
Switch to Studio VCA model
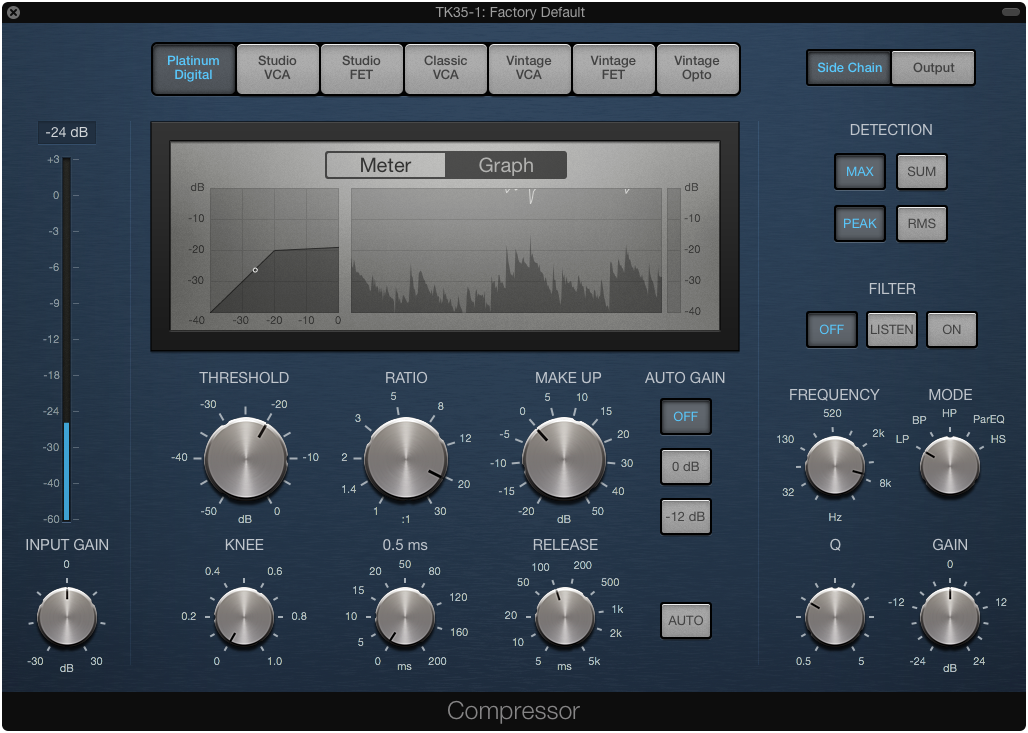coord(277,68)
